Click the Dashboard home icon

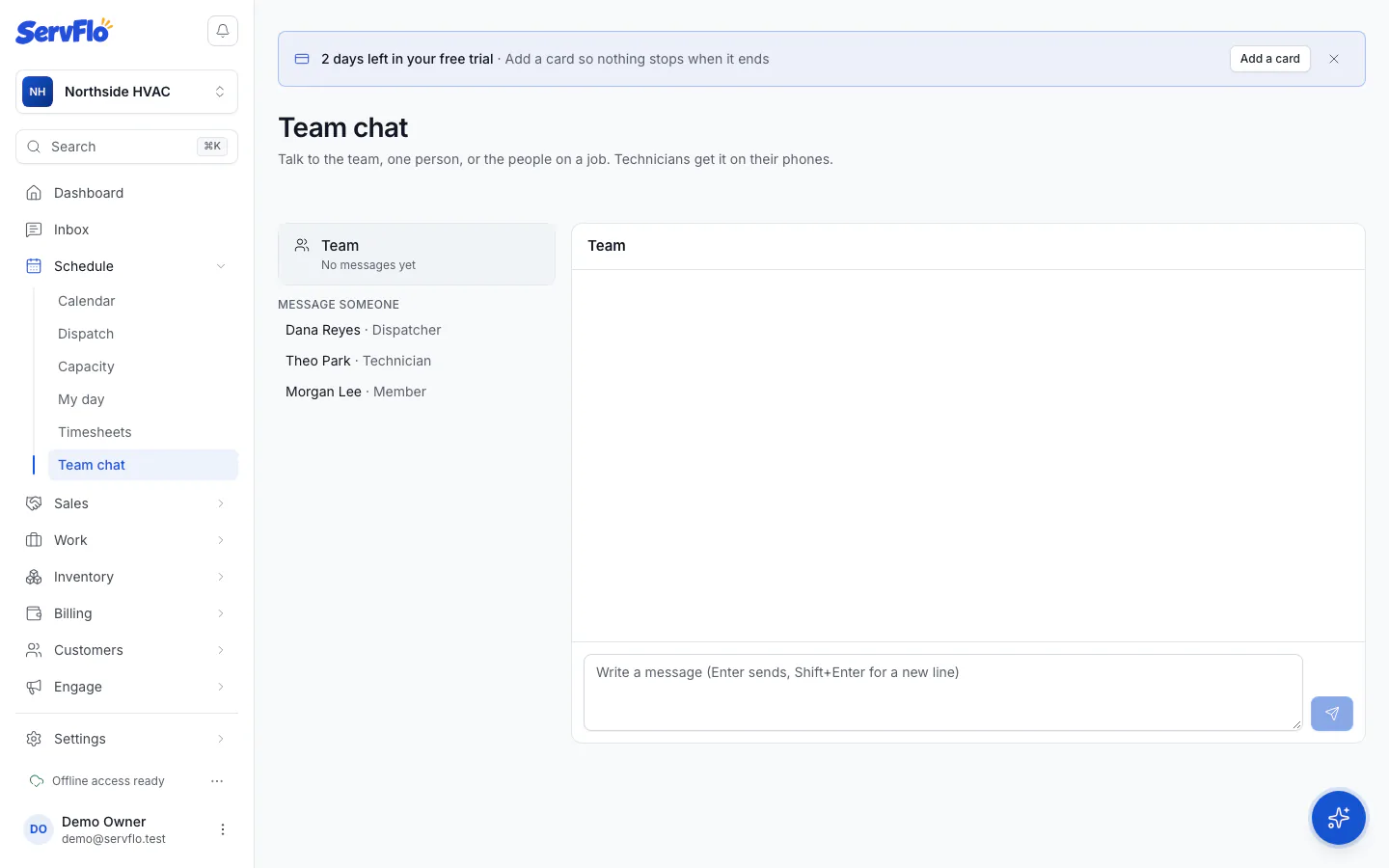coord(34,193)
